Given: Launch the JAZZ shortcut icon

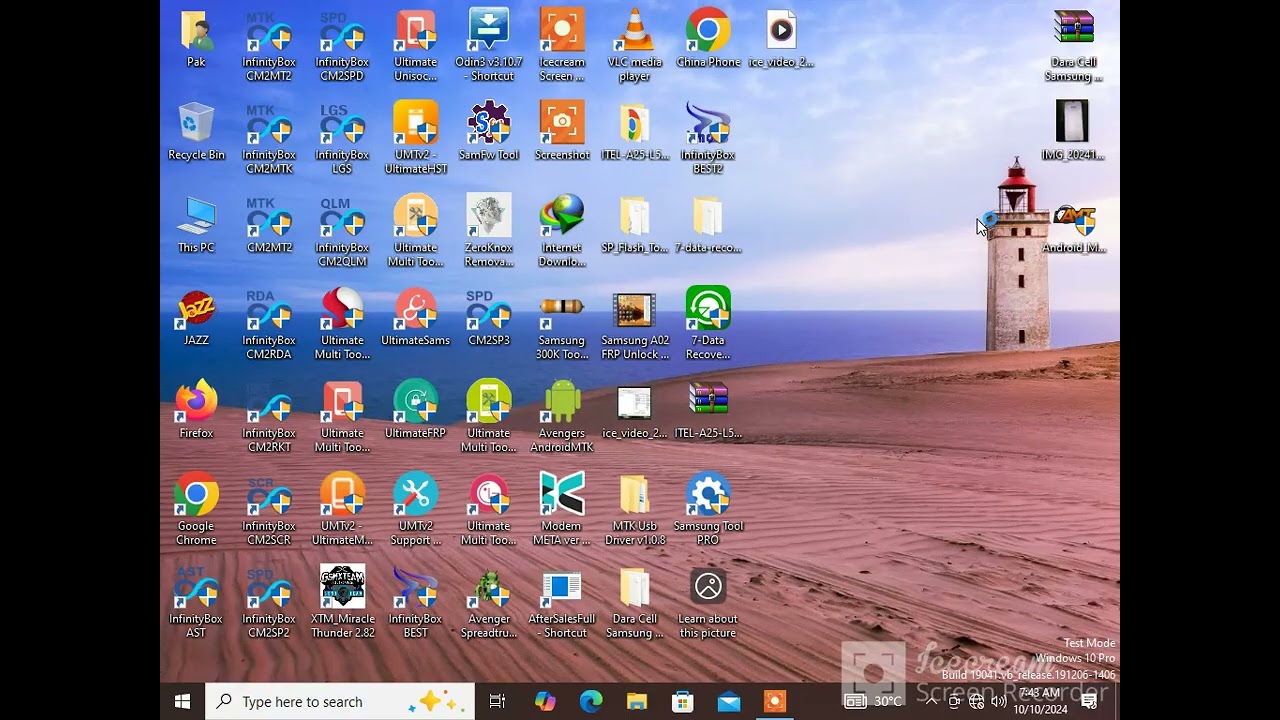Looking at the screenshot, I should click(196, 310).
